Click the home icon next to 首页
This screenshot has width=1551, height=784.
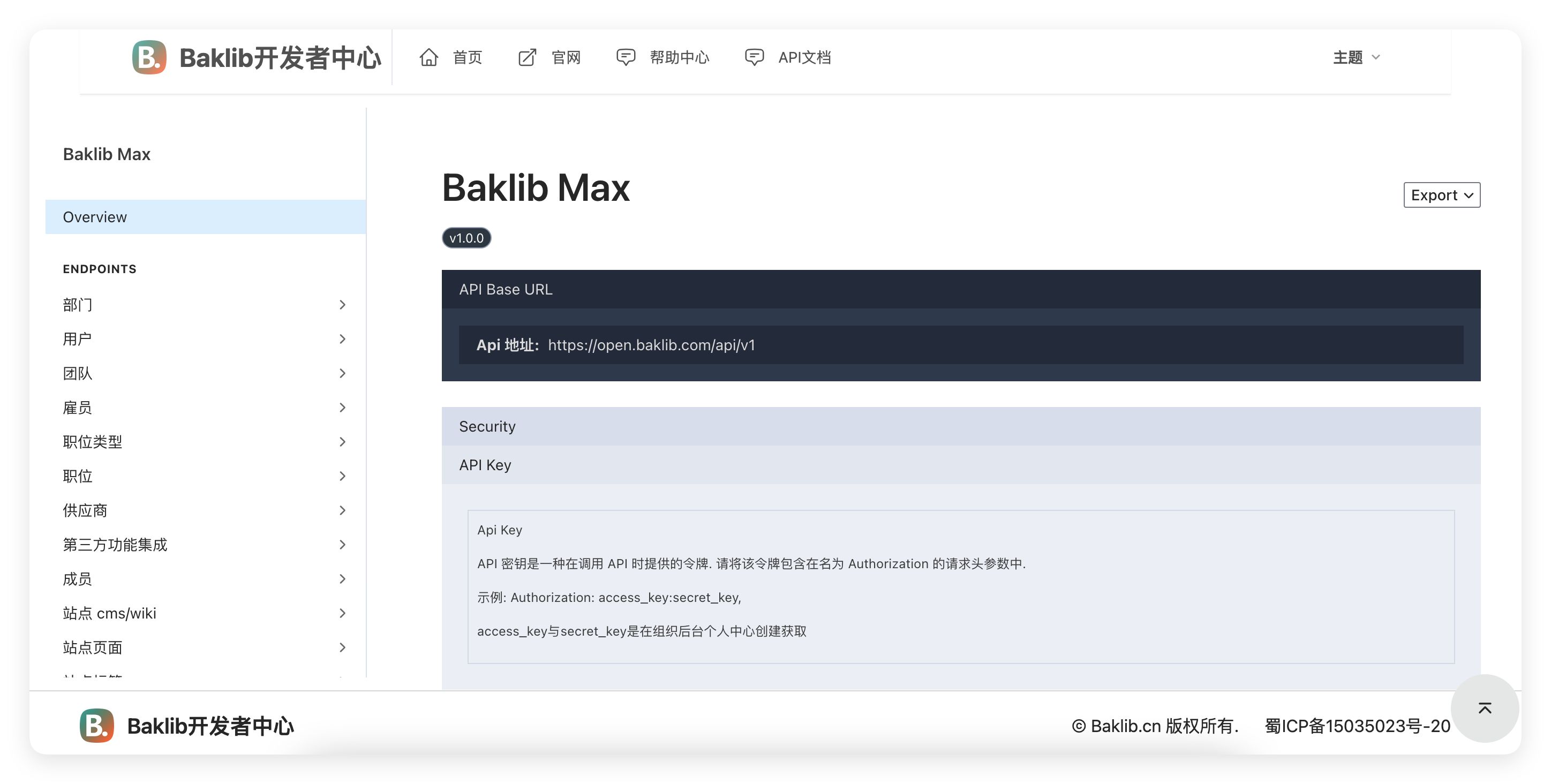(x=428, y=57)
